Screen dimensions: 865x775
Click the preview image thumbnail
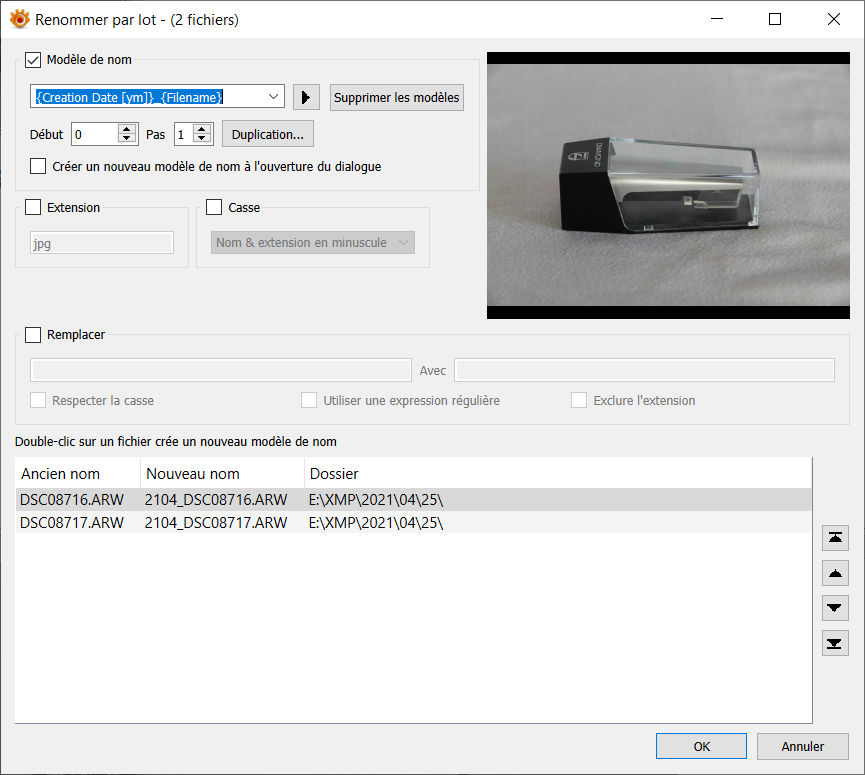coord(667,185)
